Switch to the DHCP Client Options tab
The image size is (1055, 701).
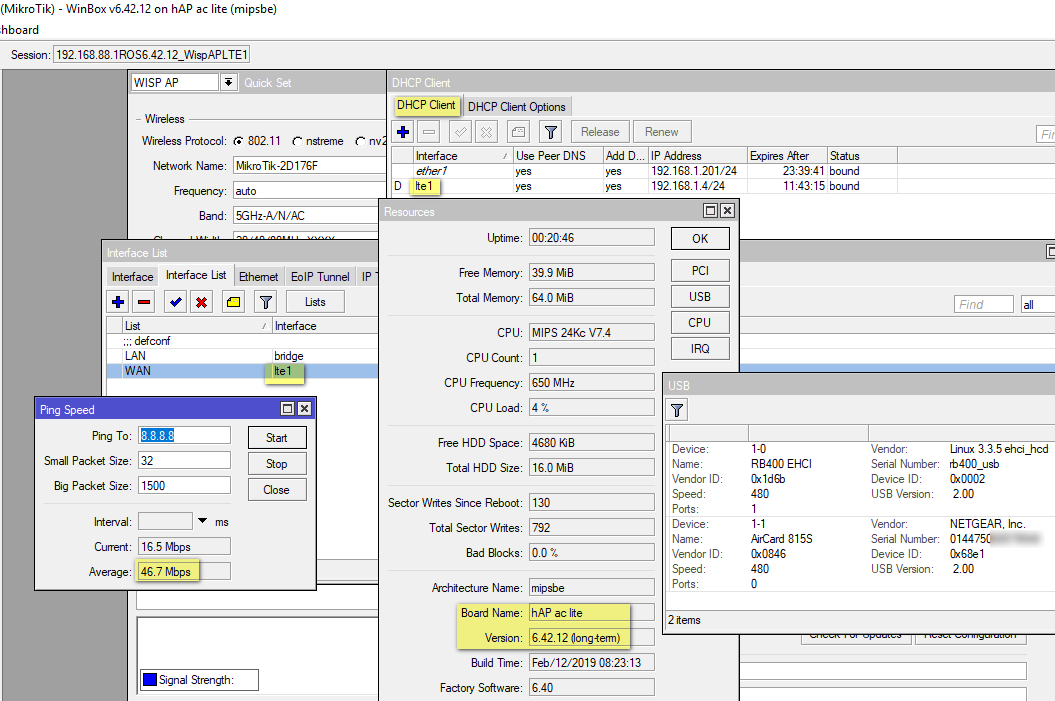click(516, 107)
